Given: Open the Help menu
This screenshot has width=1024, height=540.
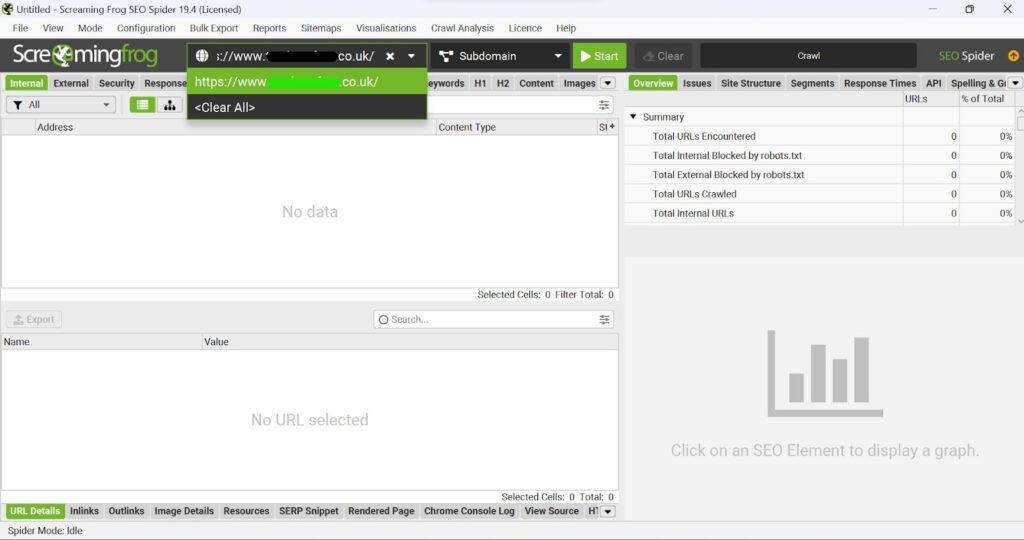Looking at the screenshot, I should click(566, 28).
